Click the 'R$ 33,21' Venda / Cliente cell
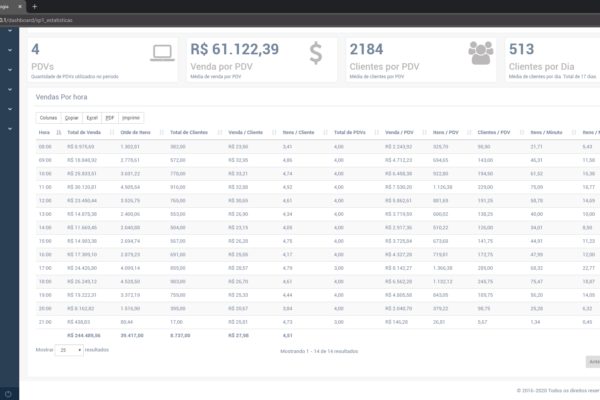 click(x=238, y=174)
